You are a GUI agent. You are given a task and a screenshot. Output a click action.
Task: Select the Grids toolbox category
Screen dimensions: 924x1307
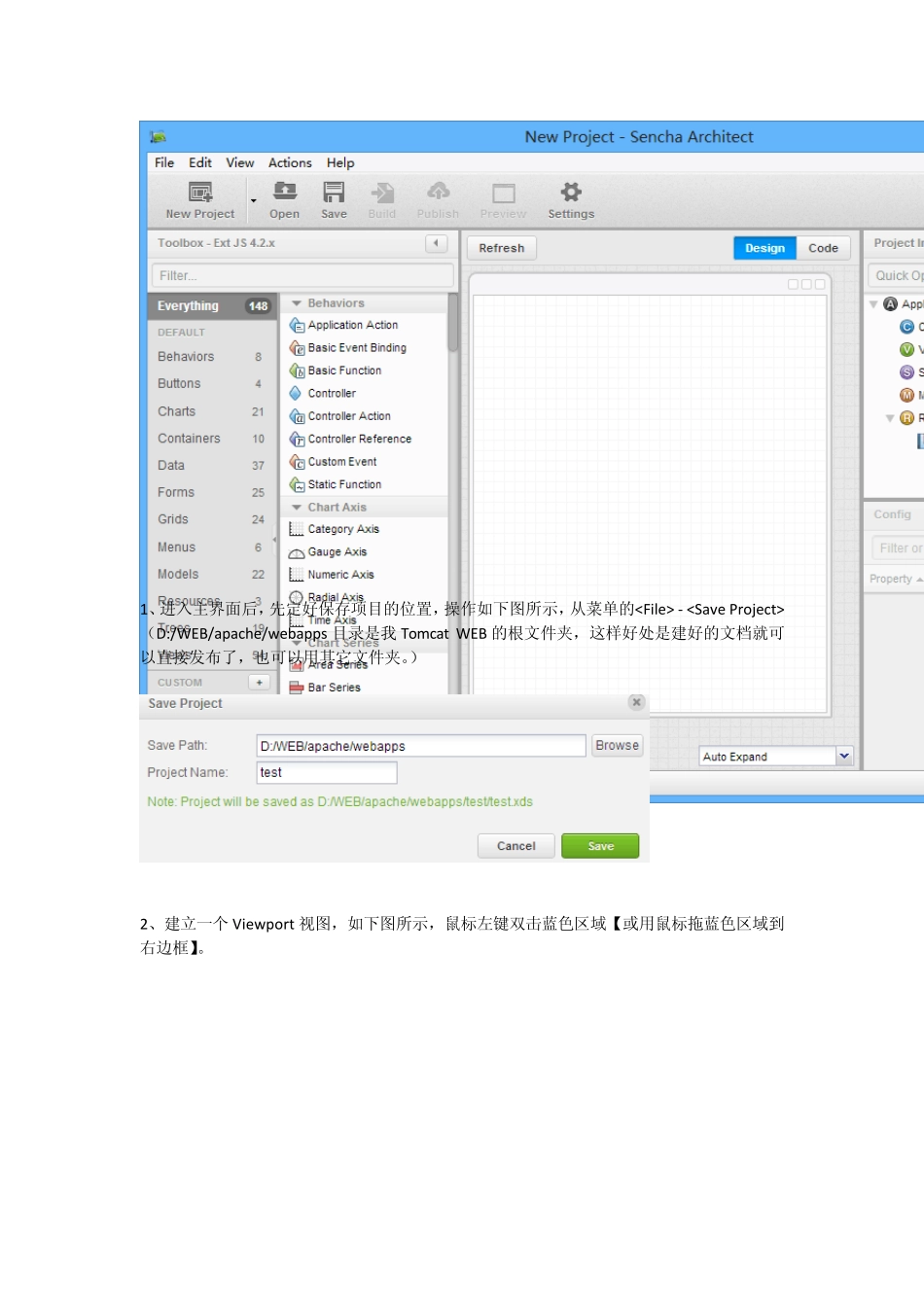point(212,520)
